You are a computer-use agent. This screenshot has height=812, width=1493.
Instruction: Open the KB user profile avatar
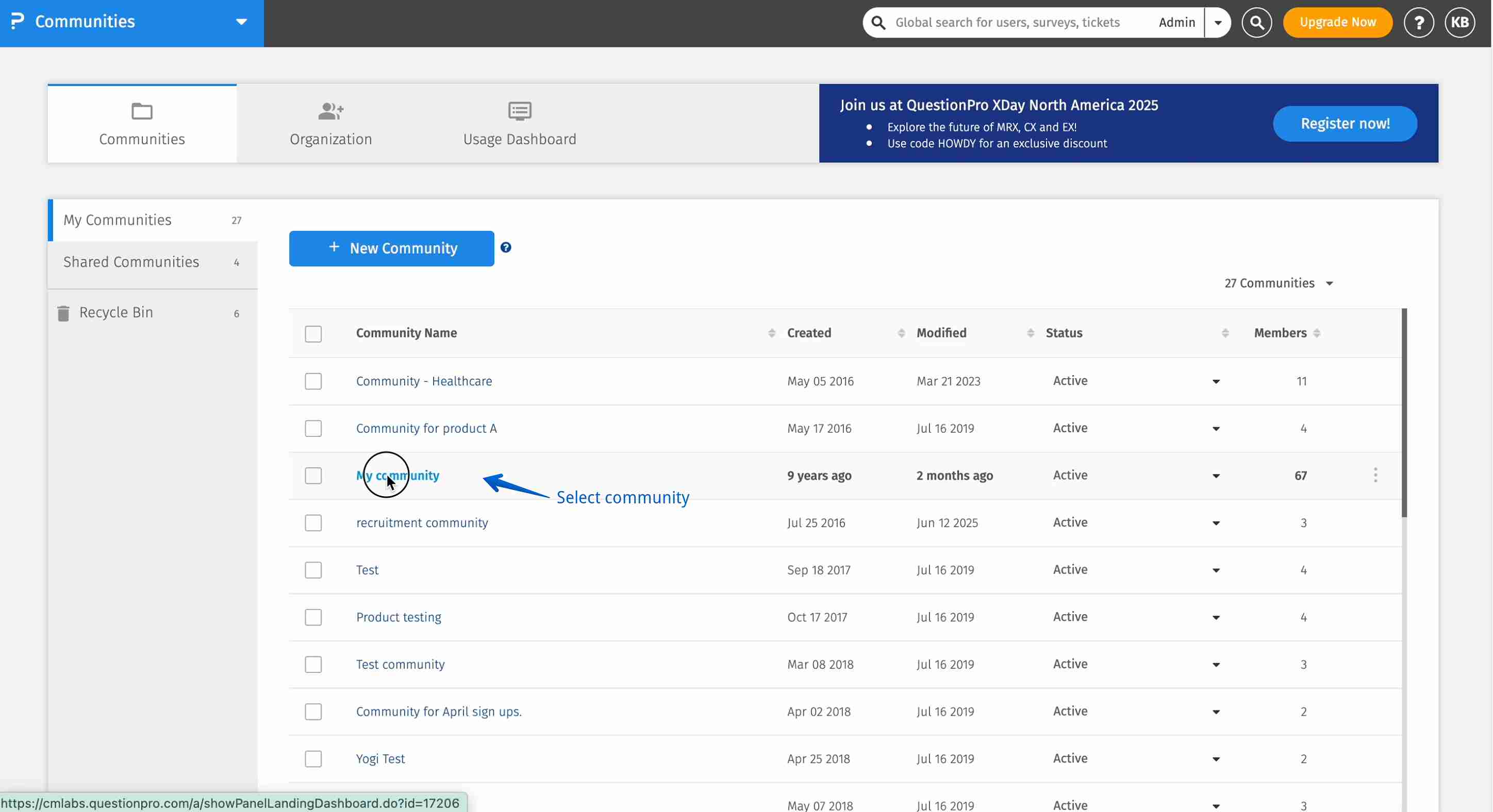click(x=1459, y=23)
